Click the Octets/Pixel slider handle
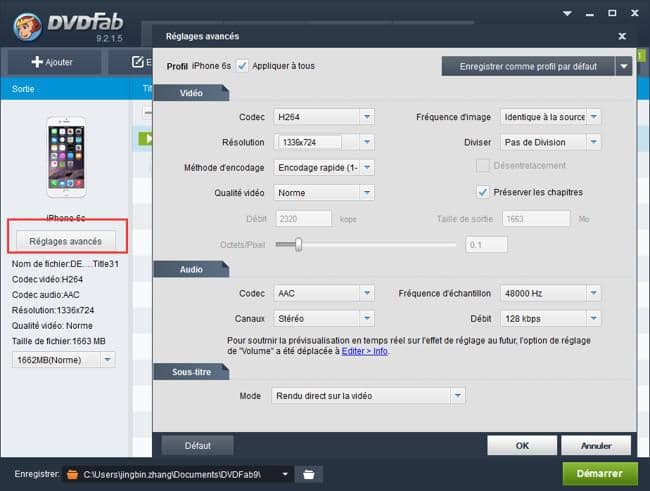The image size is (650, 491). pos(298,245)
